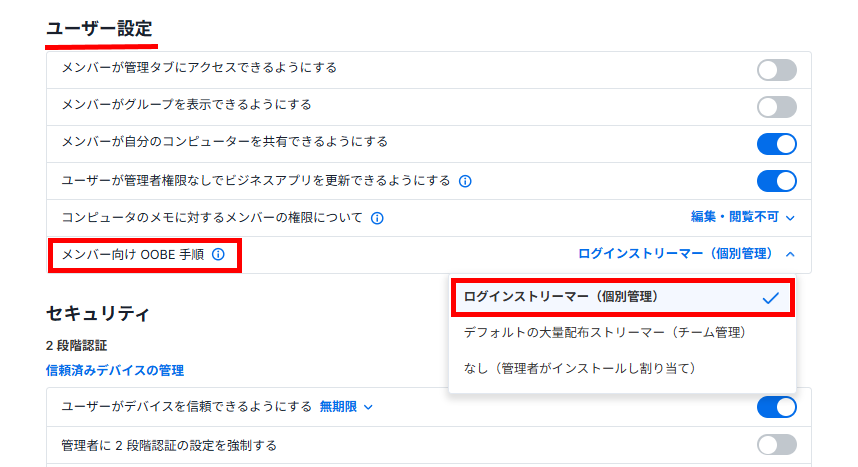Click メンバーがグループを表示できるようにする text
The height and width of the screenshot is (467, 858).
point(187,105)
